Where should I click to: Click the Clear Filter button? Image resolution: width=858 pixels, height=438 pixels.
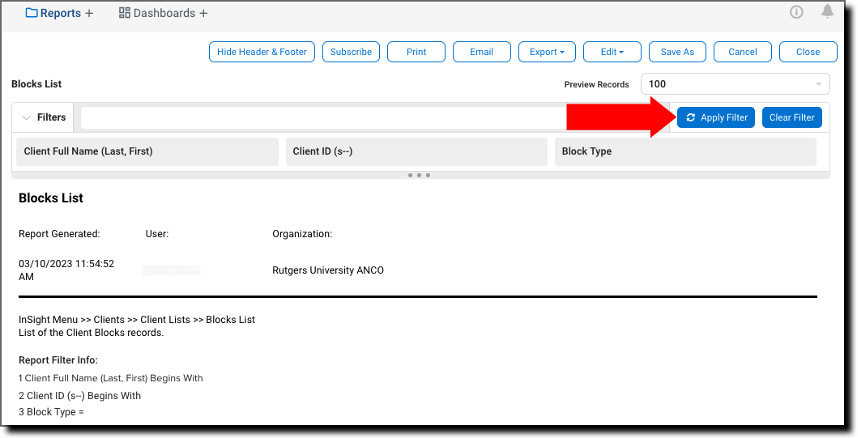(x=792, y=118)
